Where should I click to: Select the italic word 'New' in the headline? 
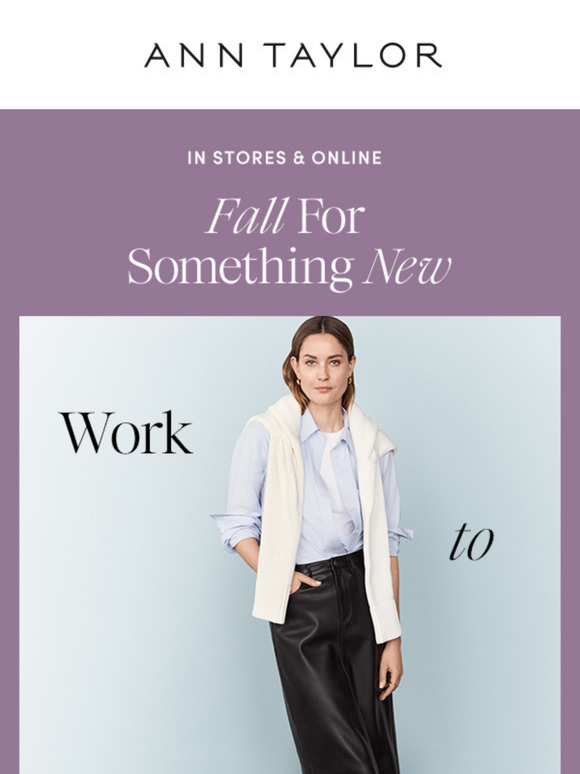click(x=407, y=267)
